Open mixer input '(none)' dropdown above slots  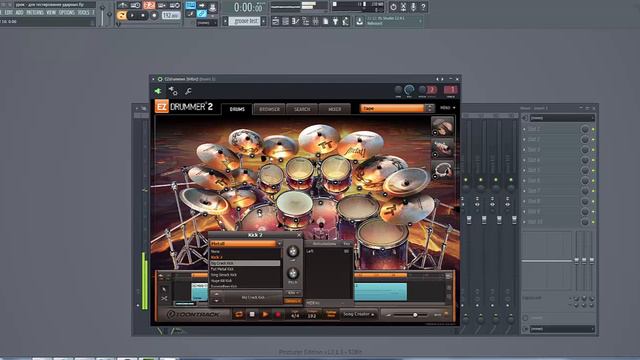point(562,118)
